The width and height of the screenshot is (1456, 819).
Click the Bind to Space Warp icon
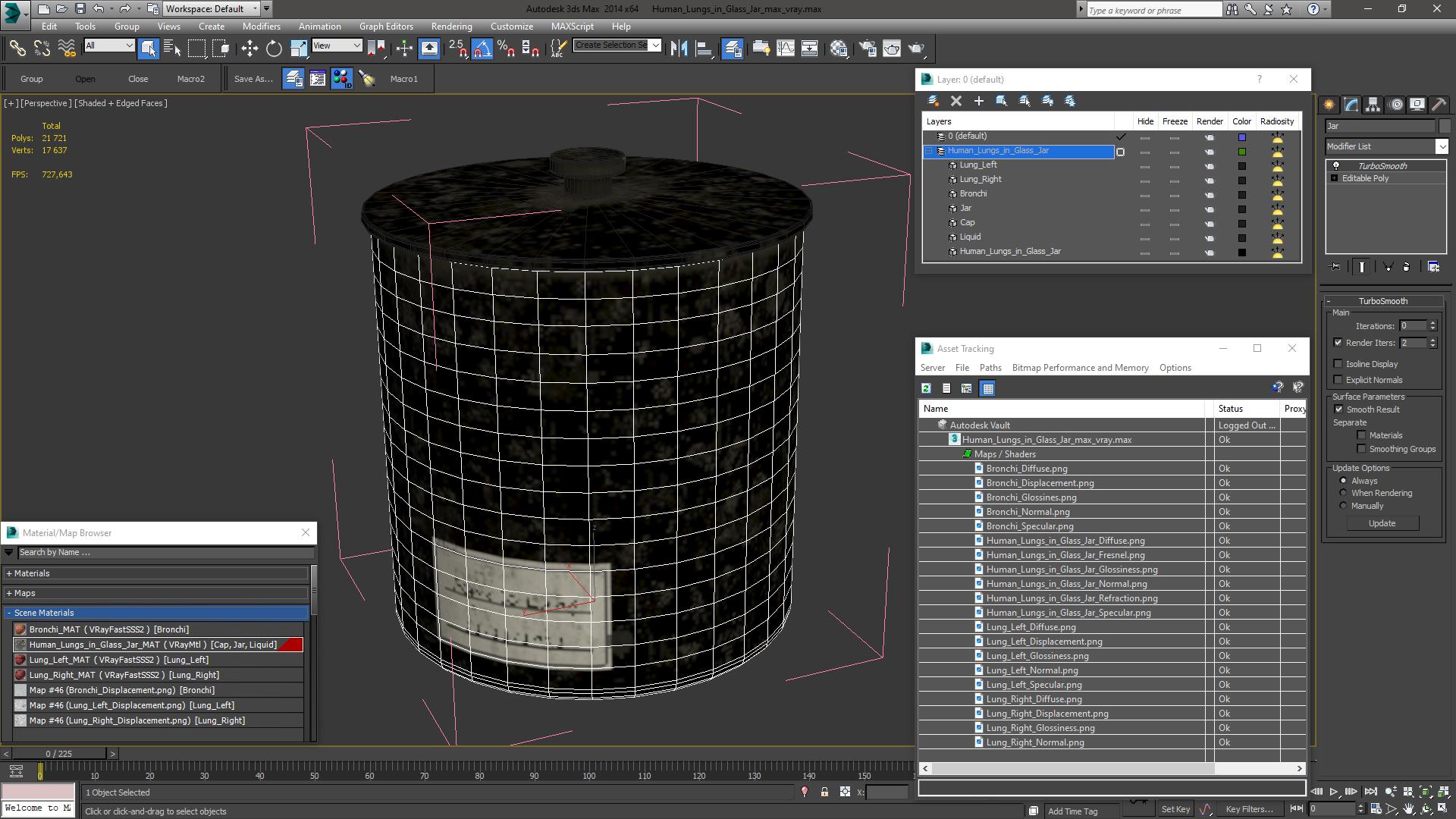point(67,49)
